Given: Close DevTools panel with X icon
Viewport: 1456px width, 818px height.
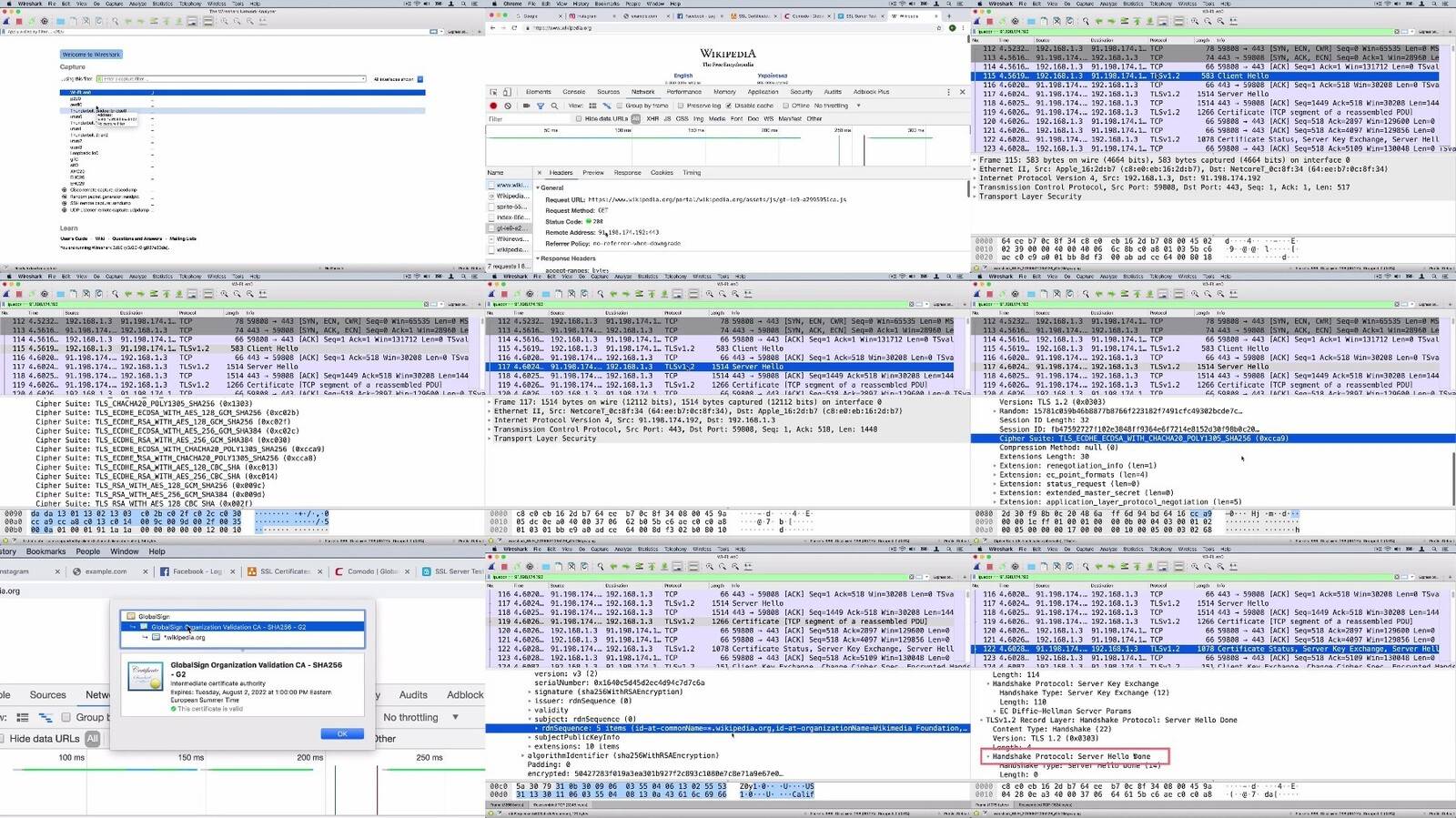Looking at the screenshot, I should [x=962, y=92].
